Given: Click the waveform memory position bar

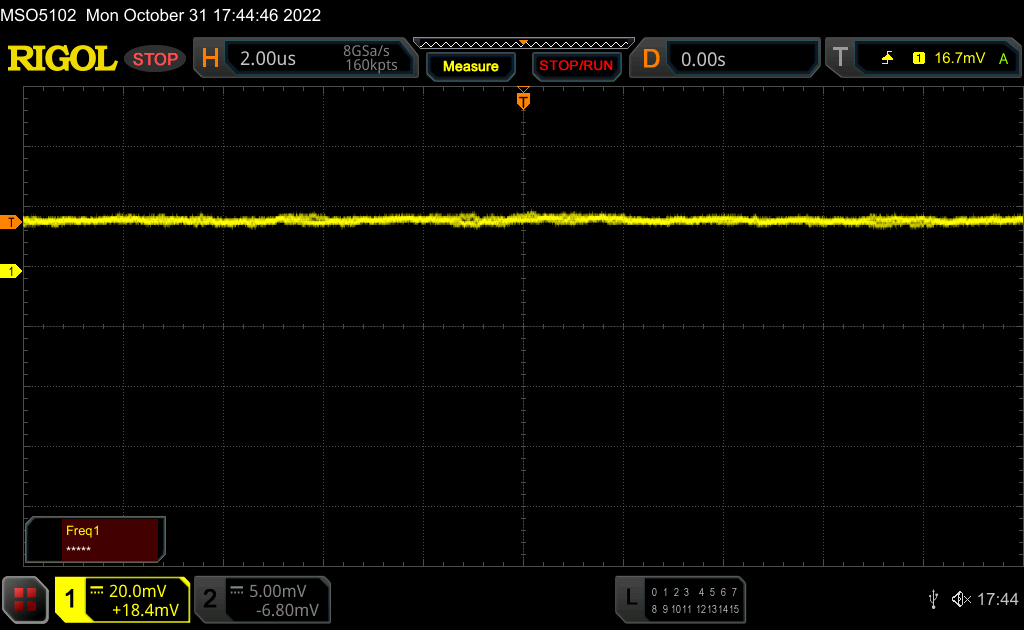Looking at the screenshot, I should [x=524, y=44].
